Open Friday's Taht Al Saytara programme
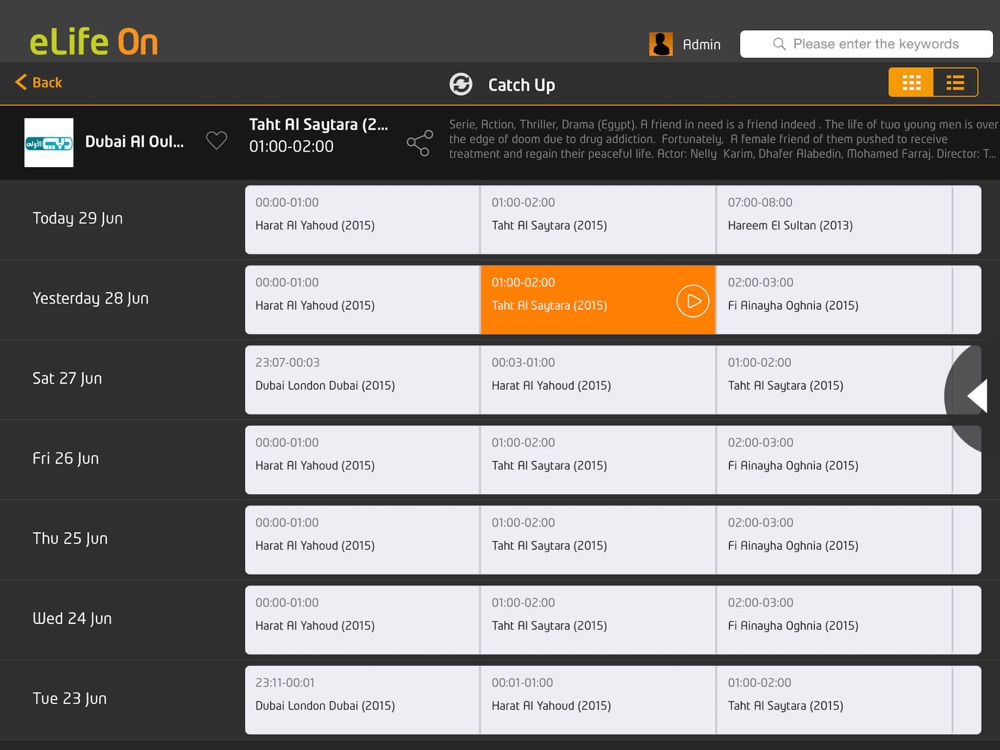1000x750 pixels. [598, 460]
